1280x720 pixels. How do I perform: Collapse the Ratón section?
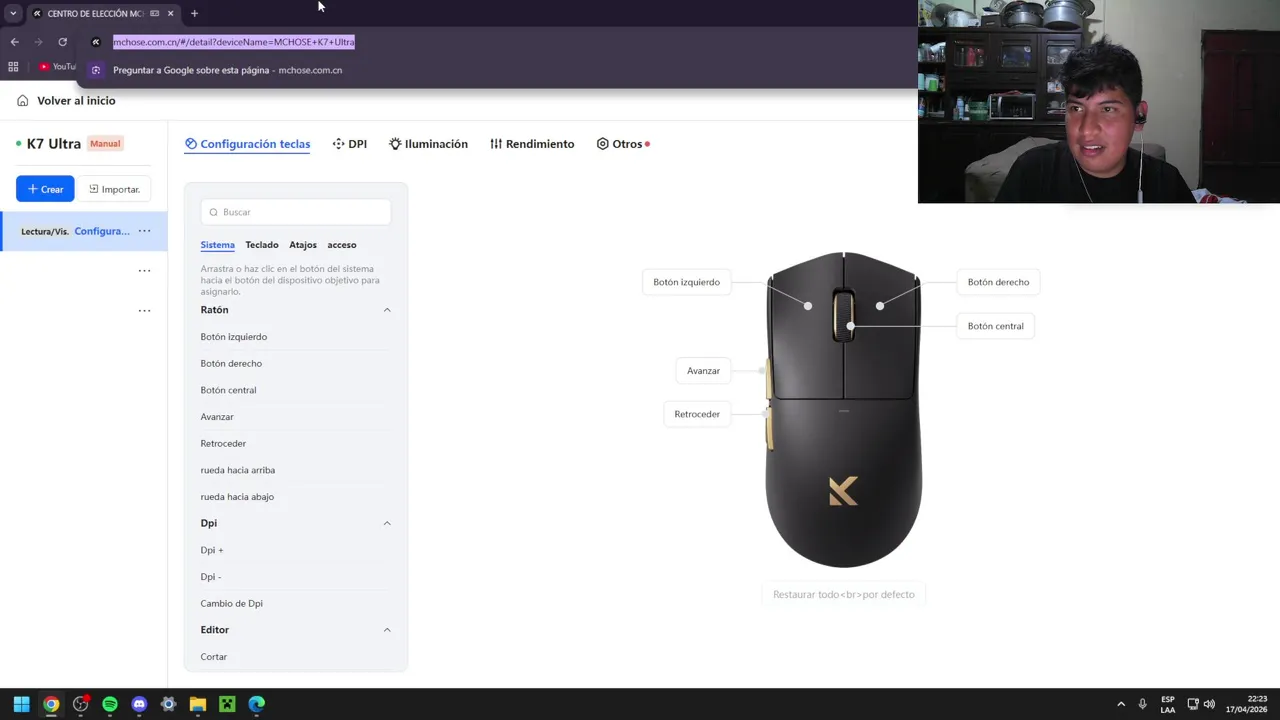[387, 310]
